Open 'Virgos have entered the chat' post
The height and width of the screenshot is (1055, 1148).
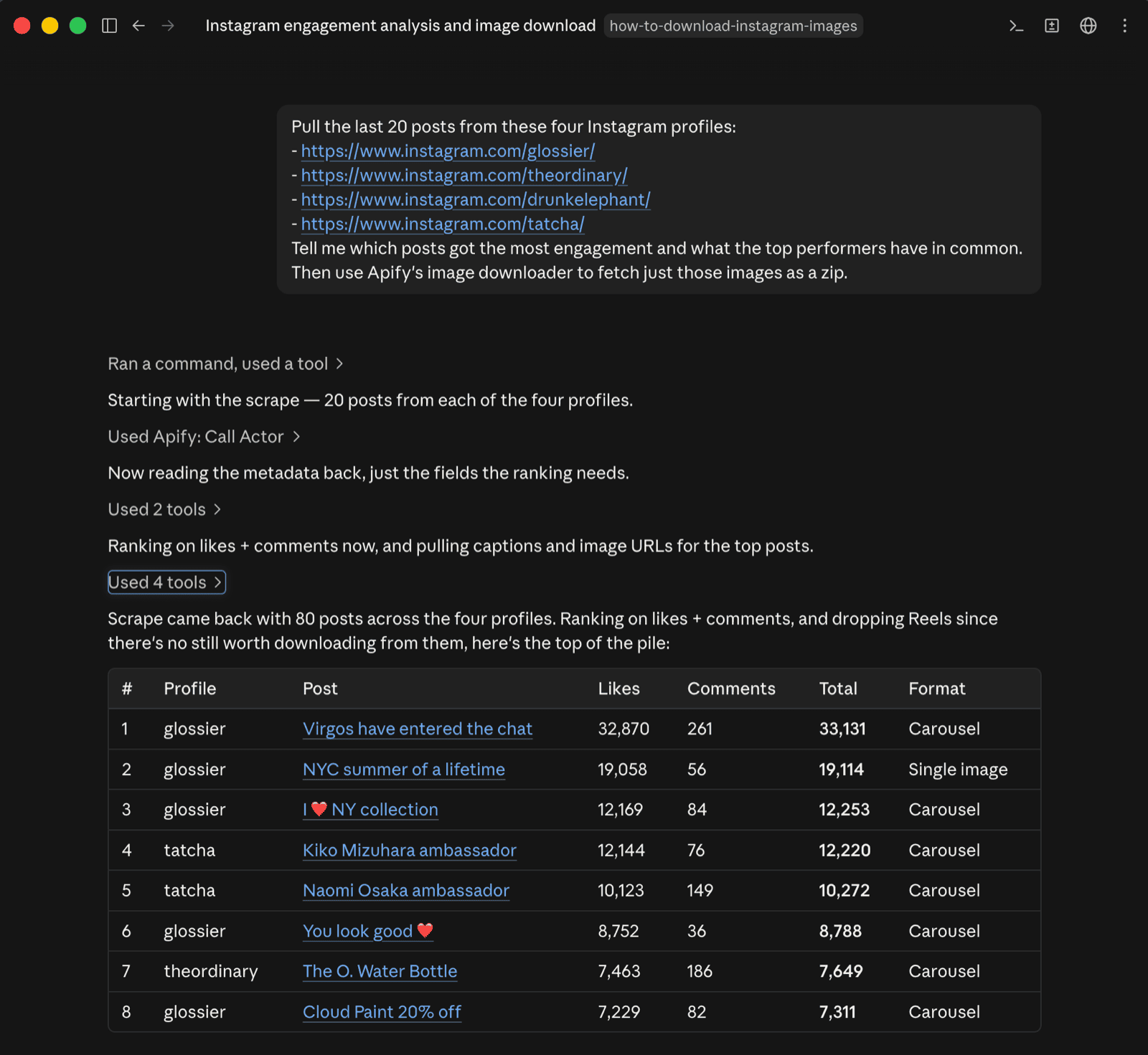[418, 729]
